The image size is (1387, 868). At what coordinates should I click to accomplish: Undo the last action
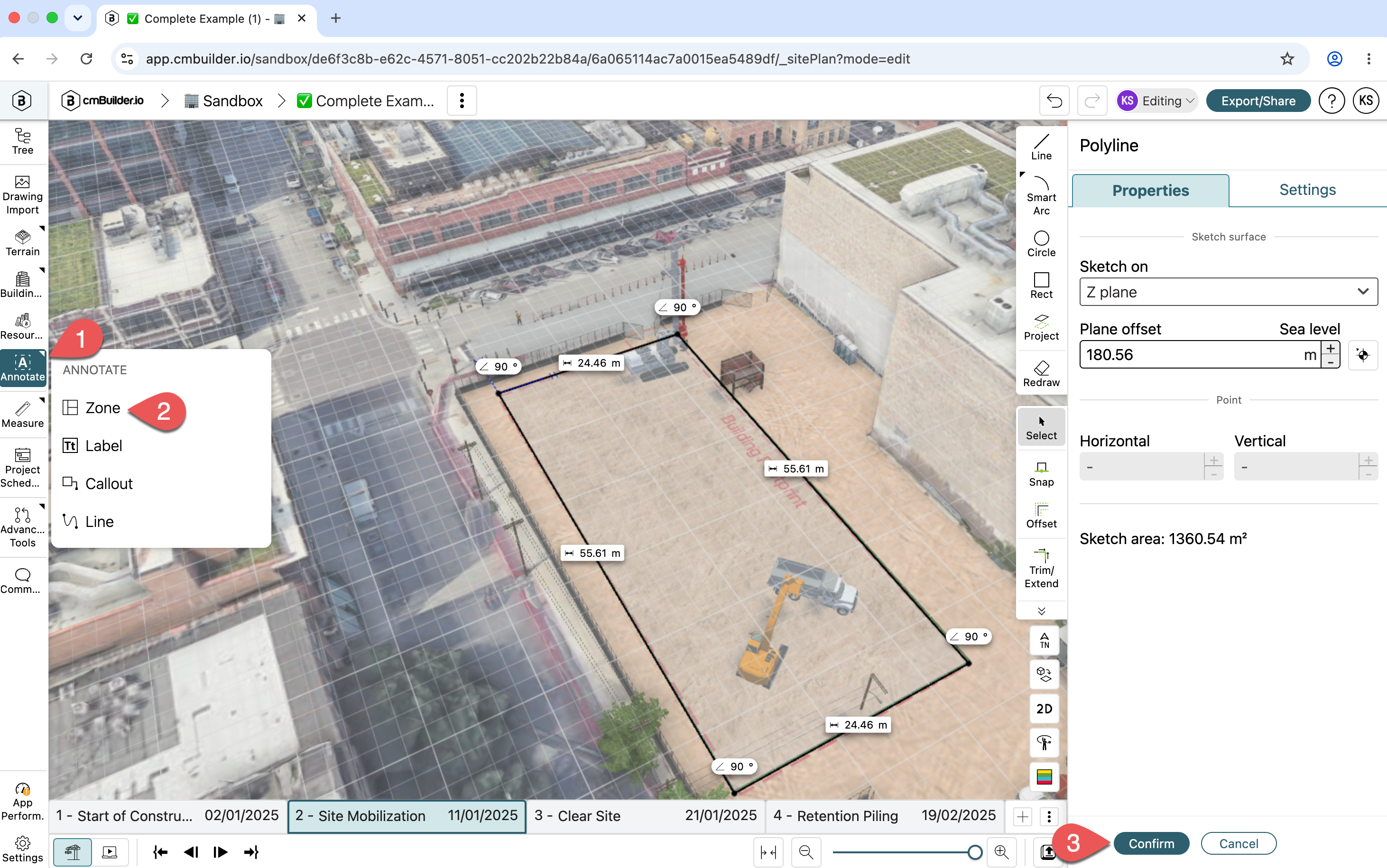(1054, 101)
